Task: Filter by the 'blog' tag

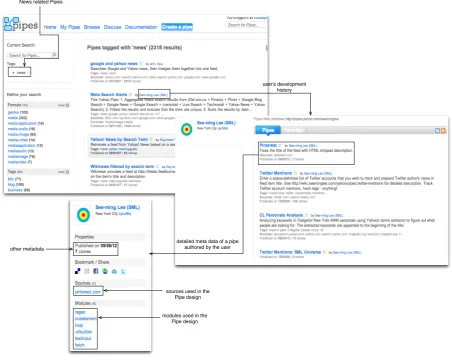Action: tap(11, 184)
